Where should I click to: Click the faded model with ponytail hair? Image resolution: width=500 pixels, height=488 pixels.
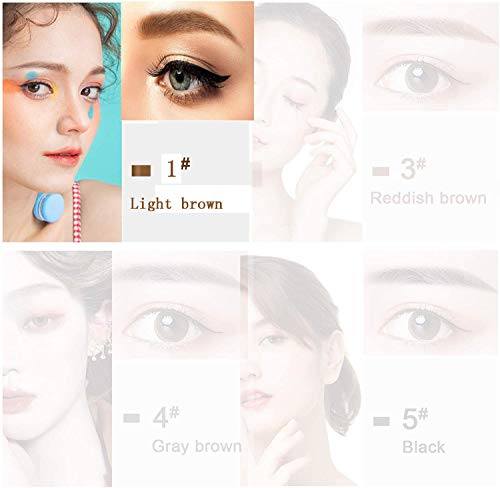[x=300, y=371]
